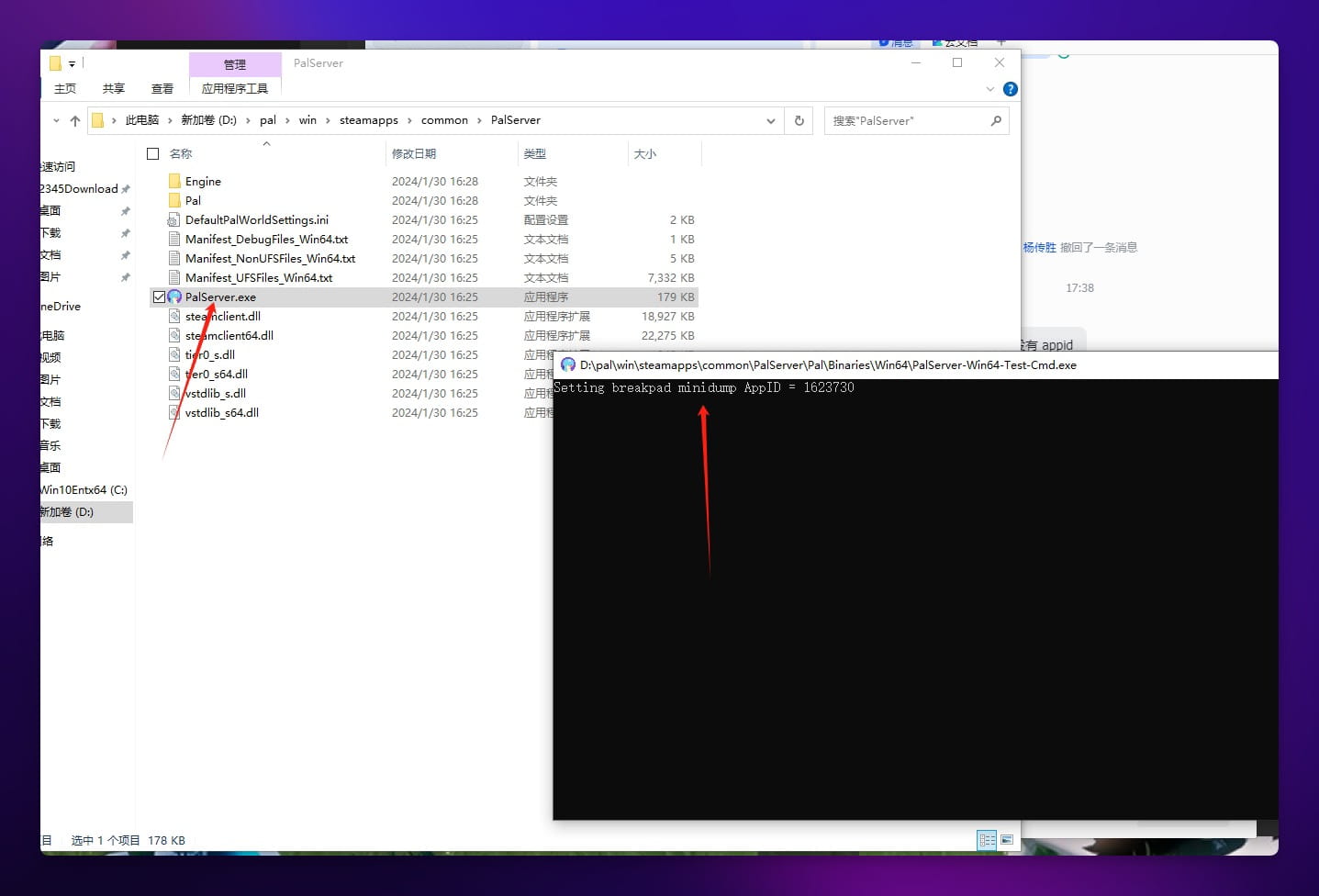Image resolution: width=1319 pixels, height=896 pixels.
Task: Click address bar folder icon
Action: pos(97,120)
